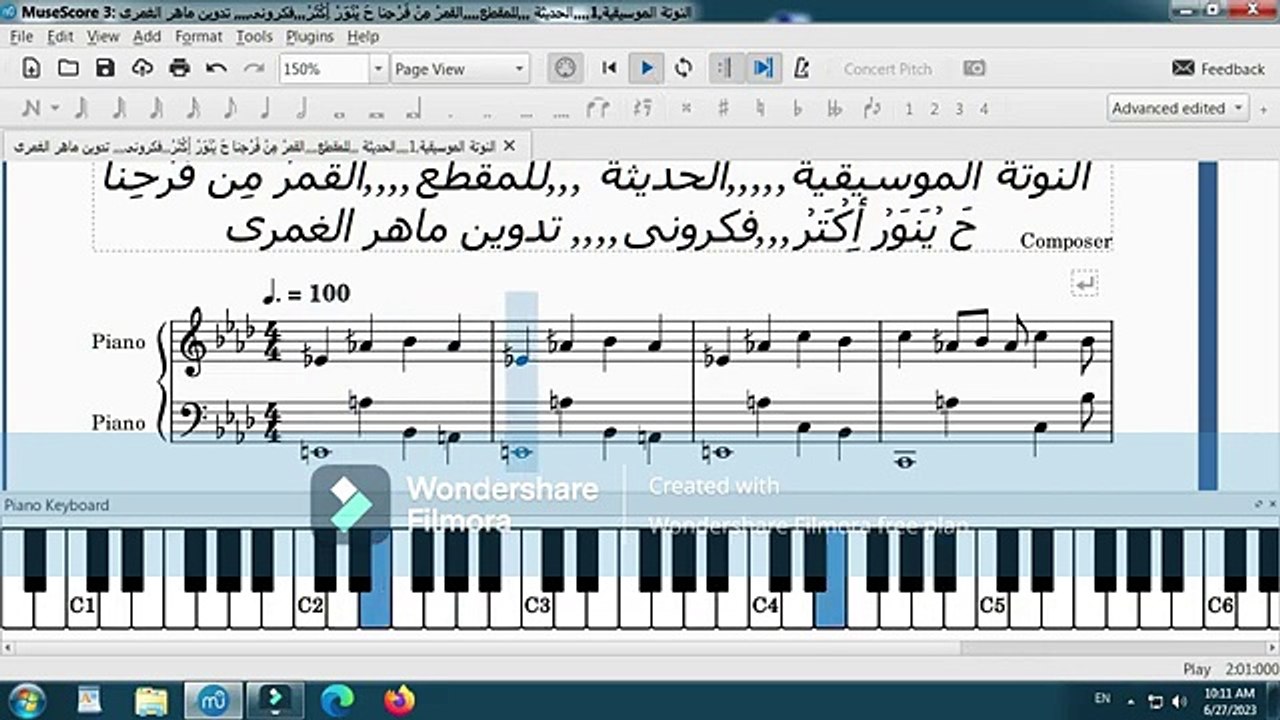The image size is (1280, 720).
Task: Open image capture camera tool
Action: coord(974,68)
